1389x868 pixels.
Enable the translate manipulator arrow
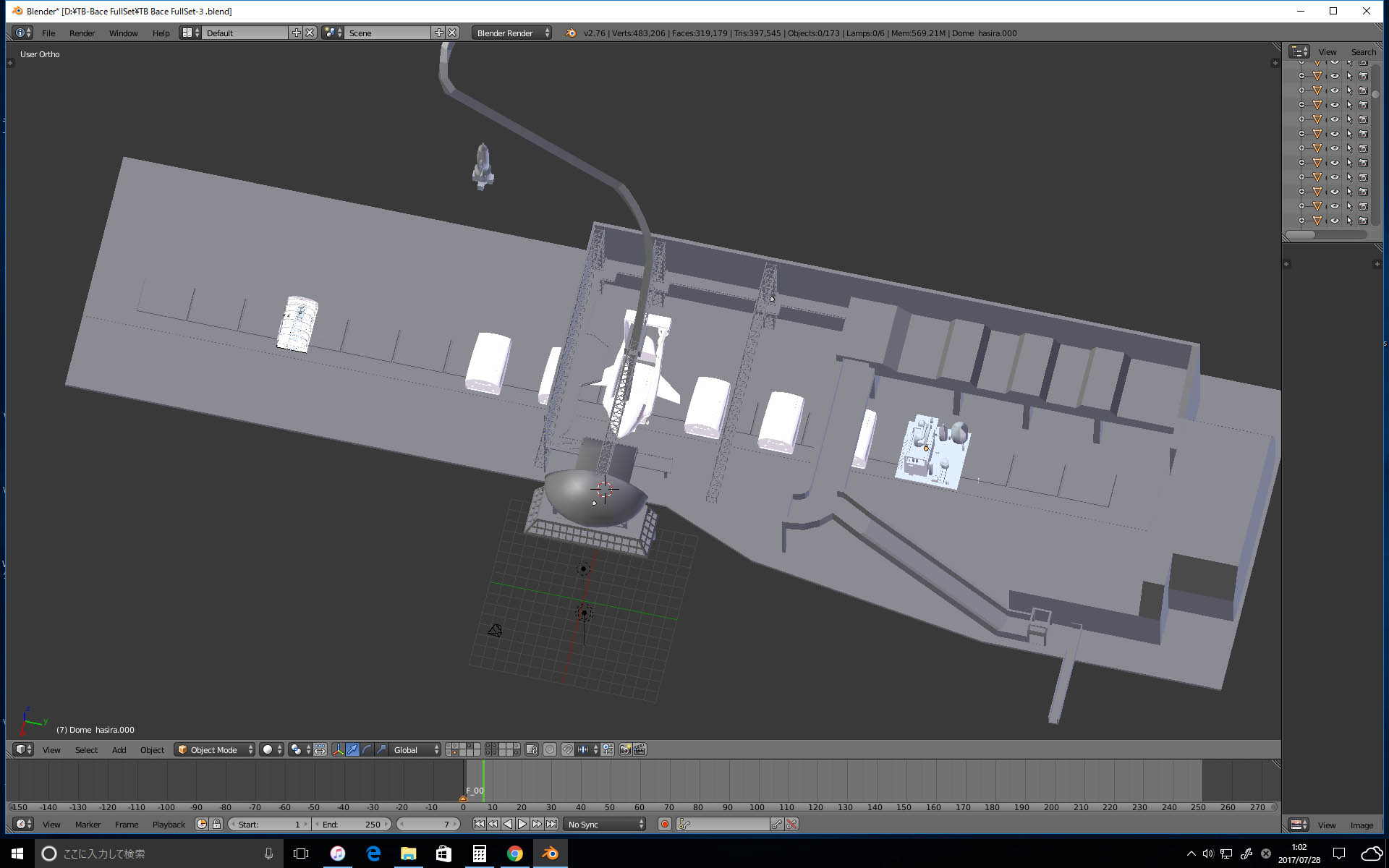coord(352,749)
